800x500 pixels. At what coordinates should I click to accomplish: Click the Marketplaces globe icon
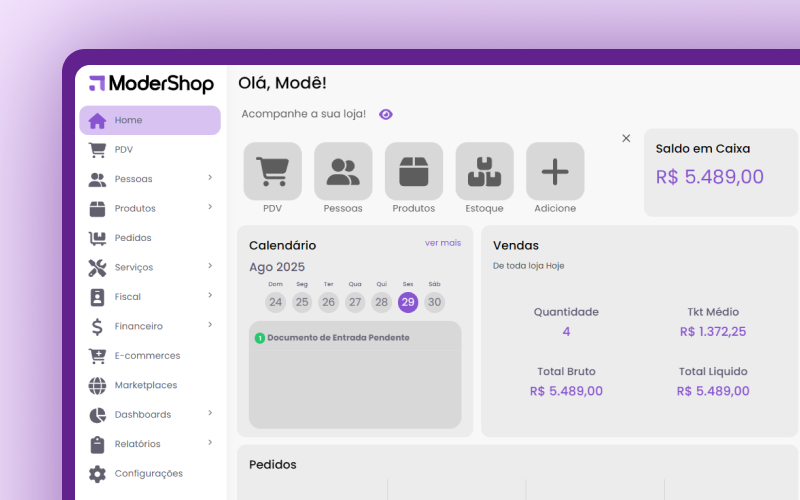[x=97, y=385]
